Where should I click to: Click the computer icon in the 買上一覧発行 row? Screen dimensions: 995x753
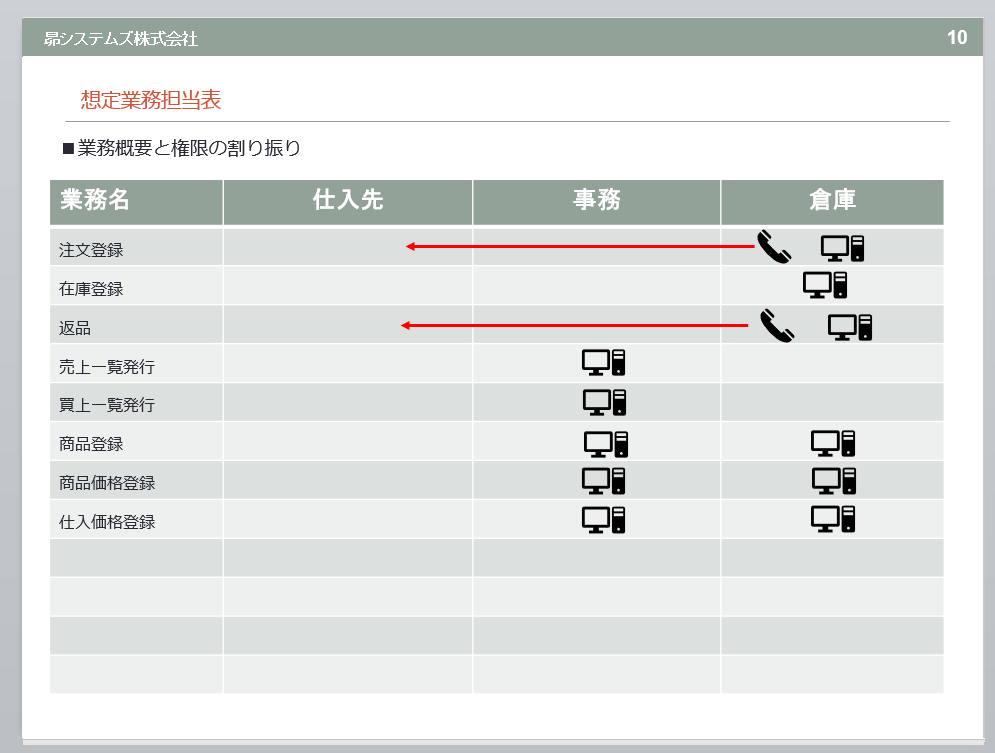tap(605, 401)
